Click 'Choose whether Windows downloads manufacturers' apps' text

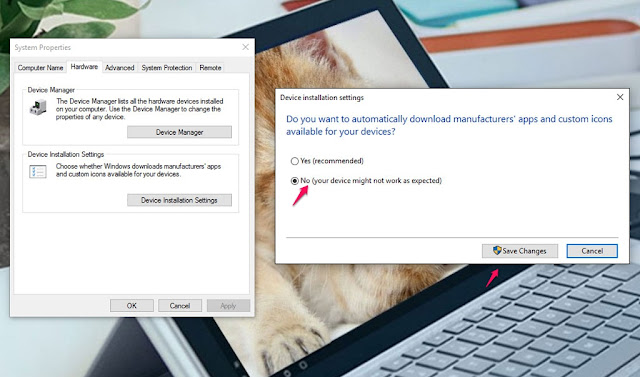138,170
